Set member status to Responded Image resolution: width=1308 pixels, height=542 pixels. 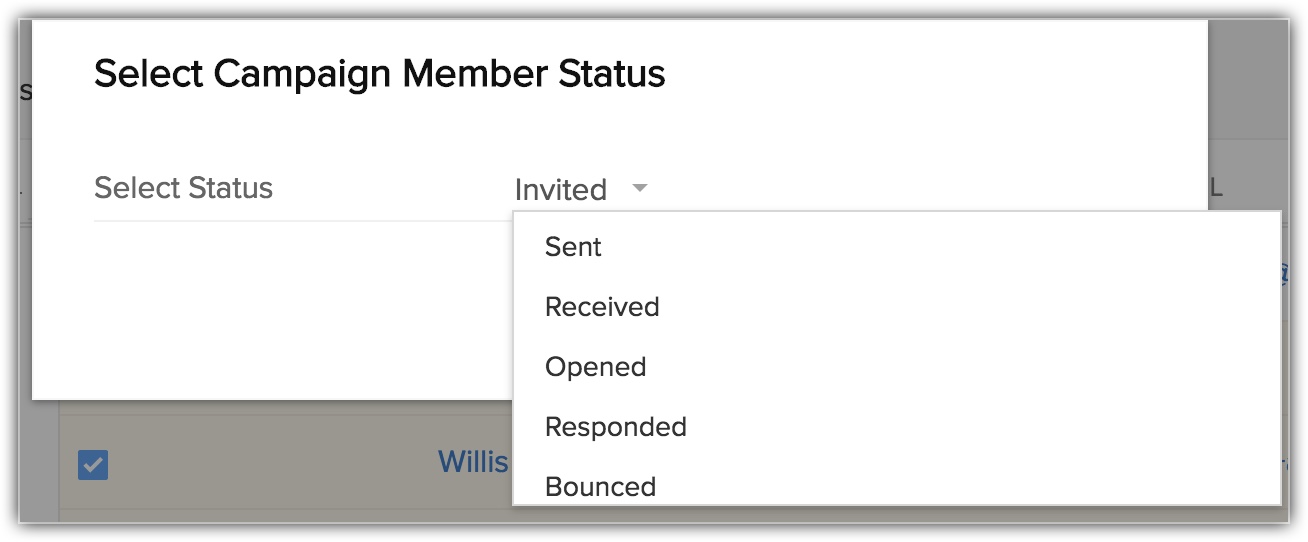coord(616,427)
